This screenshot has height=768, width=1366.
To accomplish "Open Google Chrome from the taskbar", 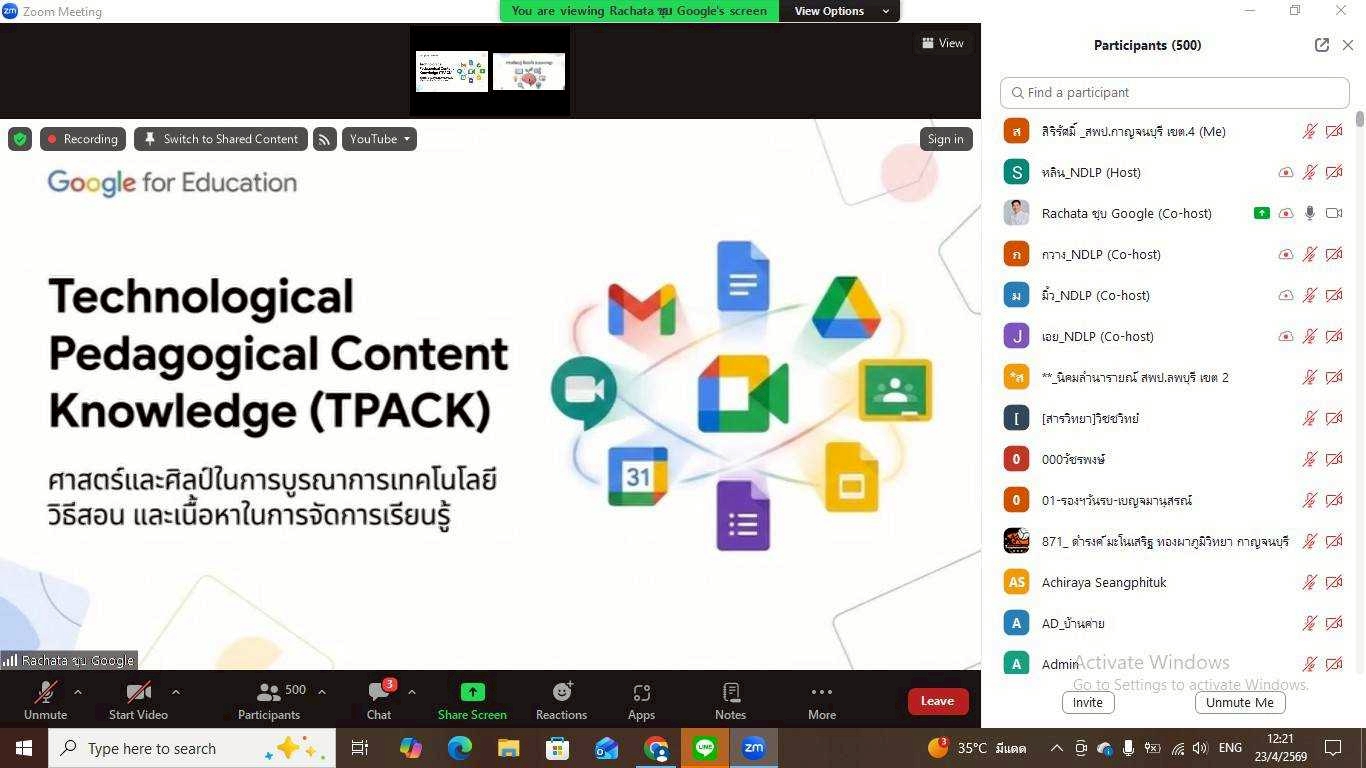I will pyautogui.click(x=656, y=748).
